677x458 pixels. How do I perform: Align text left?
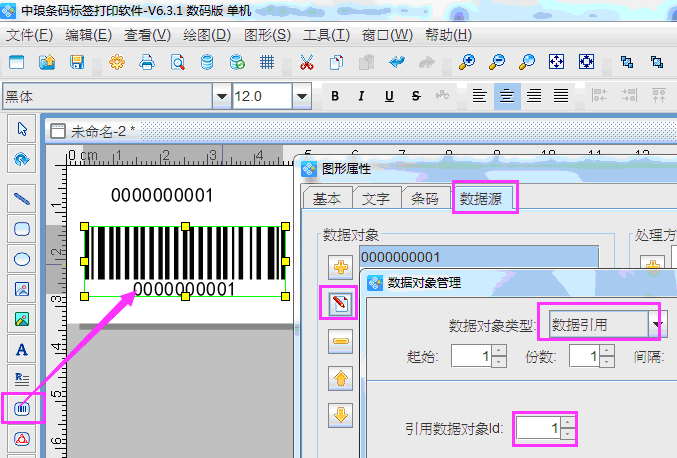click(479, 96)
